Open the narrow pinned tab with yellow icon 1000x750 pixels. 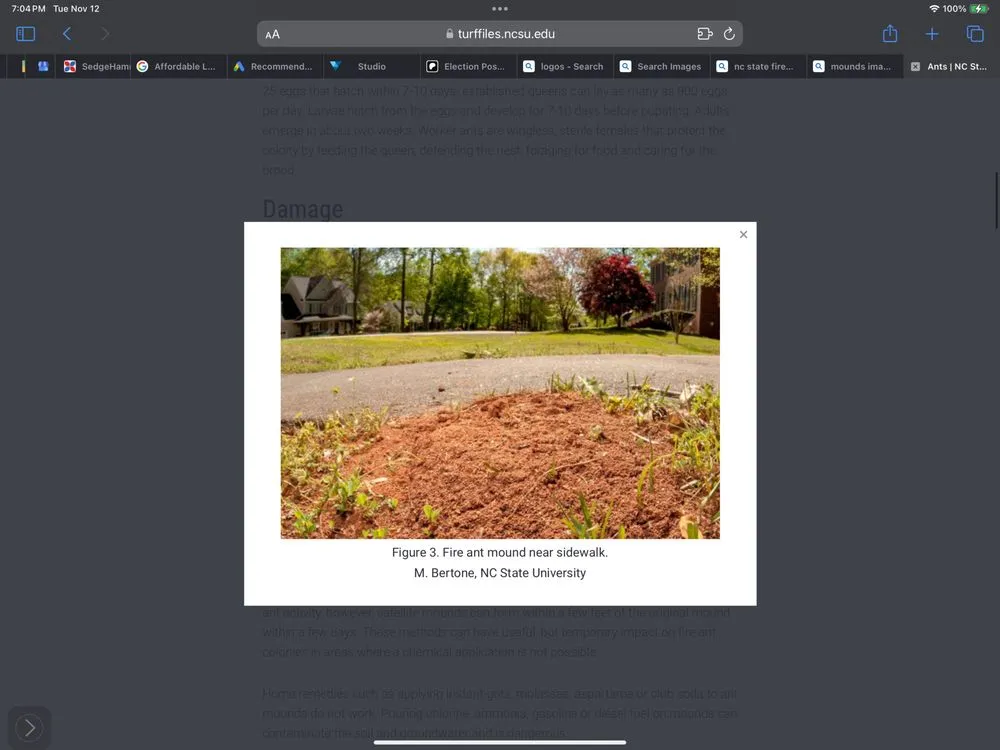[x=24, y=66]
